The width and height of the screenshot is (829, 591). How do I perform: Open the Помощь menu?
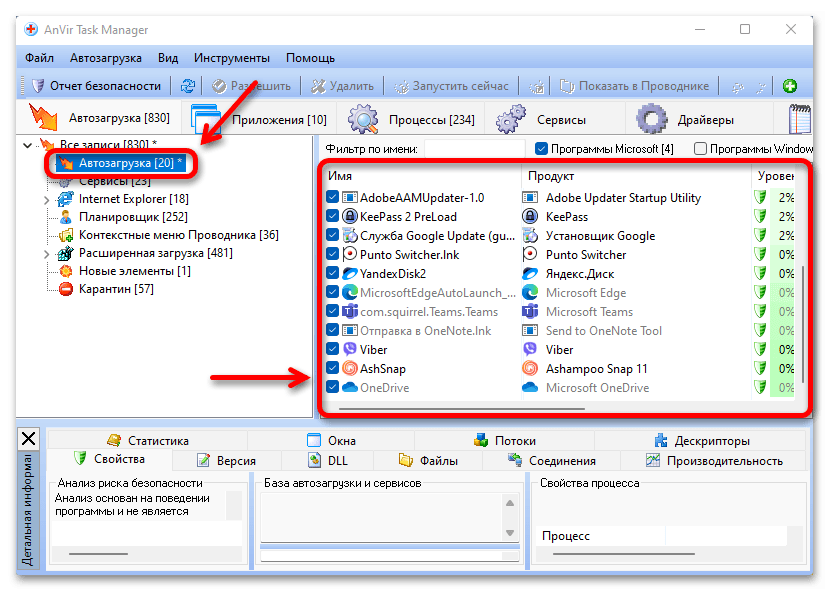point(310,58)
